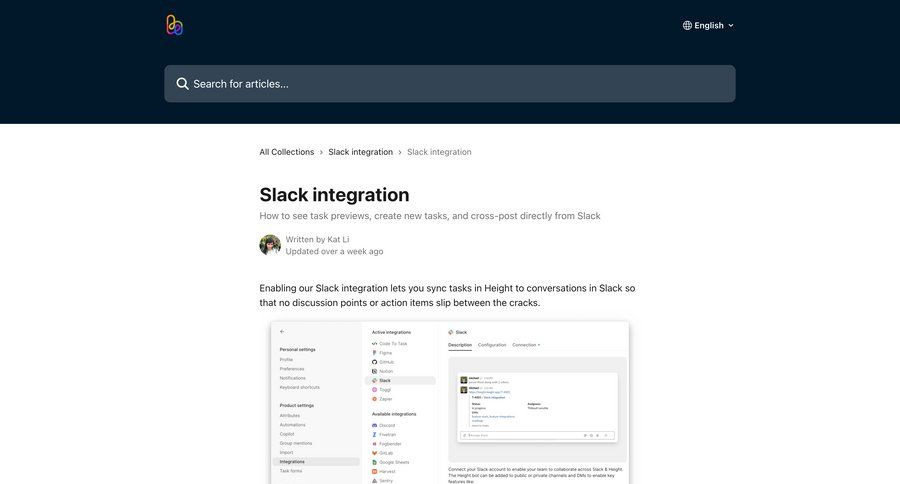900x484 pixels.
Task: Select the Figma icon under Active integrations
Action: point(375,353)
